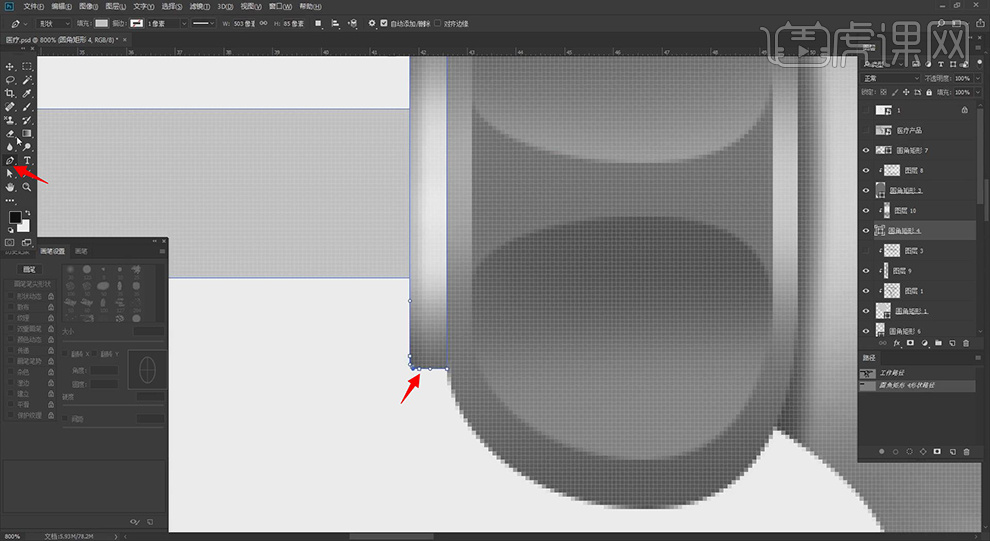
Task: Select the Eyedropper tool
Action: [x=27, y=93]
